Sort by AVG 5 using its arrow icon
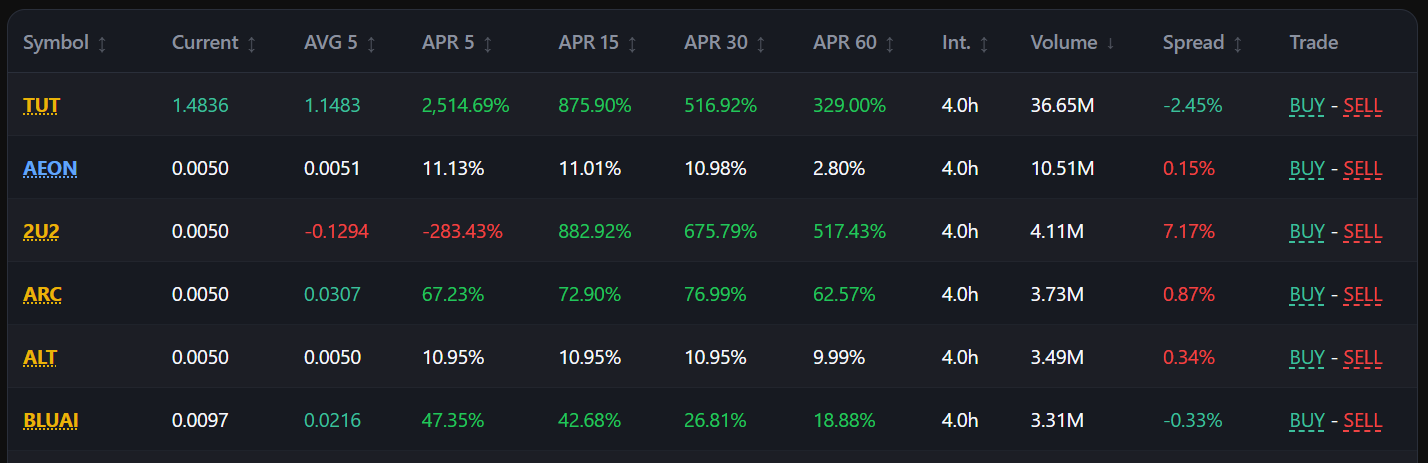The width and height of the screenshot is (1428, 463). click(371, 43)
